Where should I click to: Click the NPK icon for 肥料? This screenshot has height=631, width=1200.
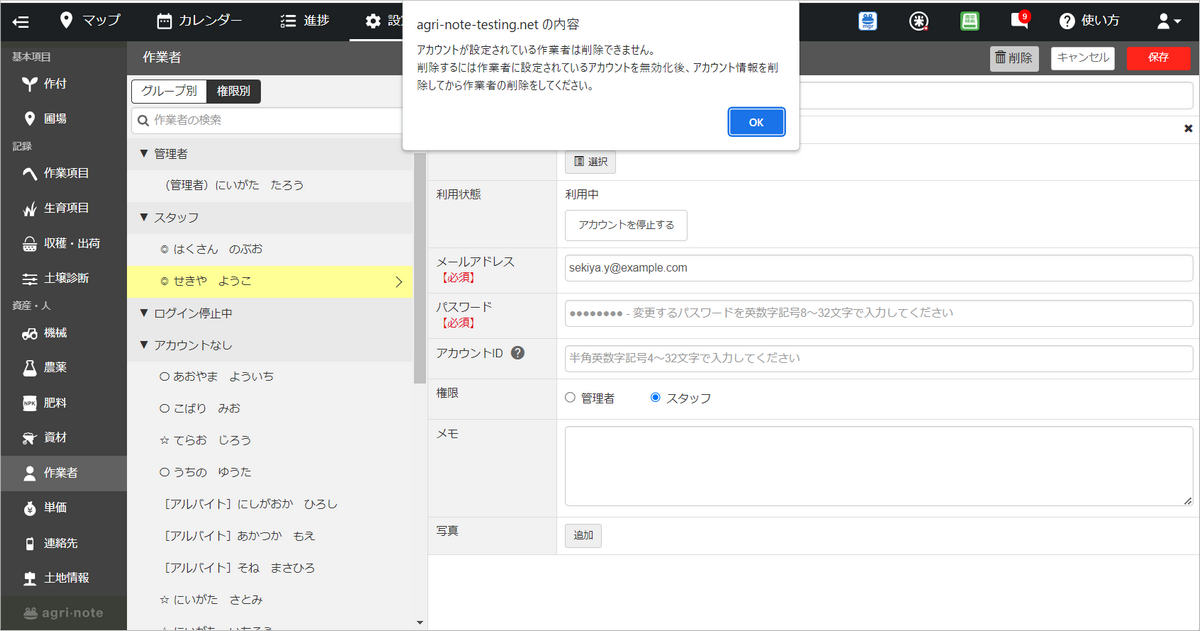tap(30, 403)
